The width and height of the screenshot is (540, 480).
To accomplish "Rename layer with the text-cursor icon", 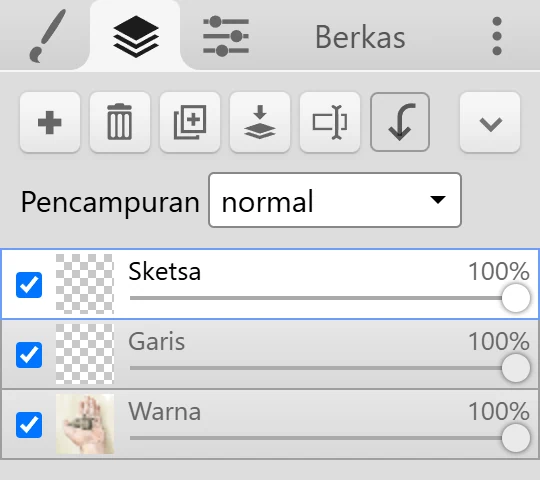I will click(x=330, y=122).
